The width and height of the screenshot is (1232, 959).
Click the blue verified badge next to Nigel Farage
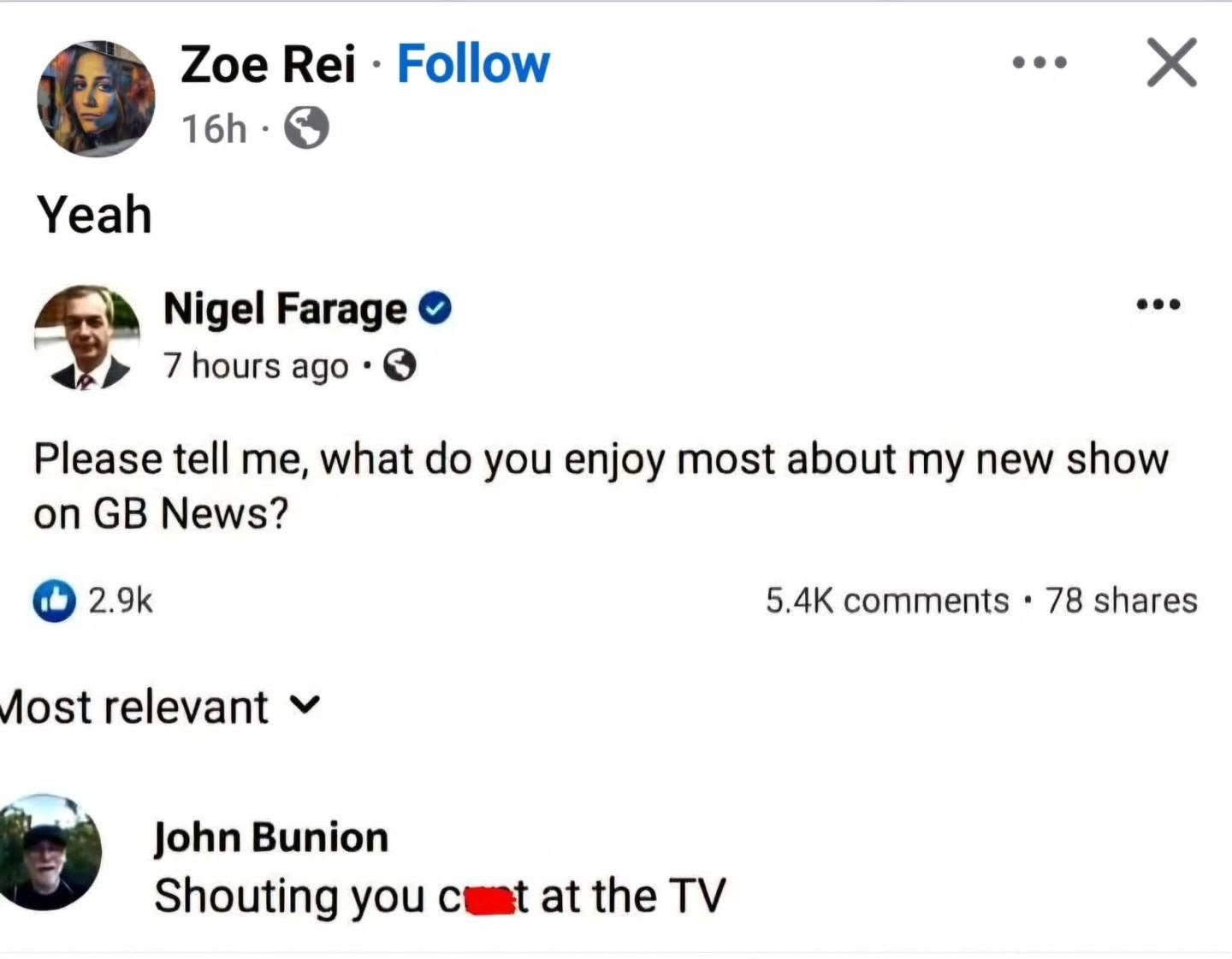[435, 308]
